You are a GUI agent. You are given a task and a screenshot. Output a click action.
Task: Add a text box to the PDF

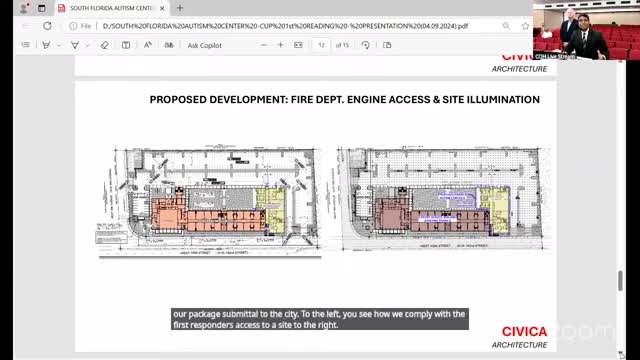(x=126, y=45)
